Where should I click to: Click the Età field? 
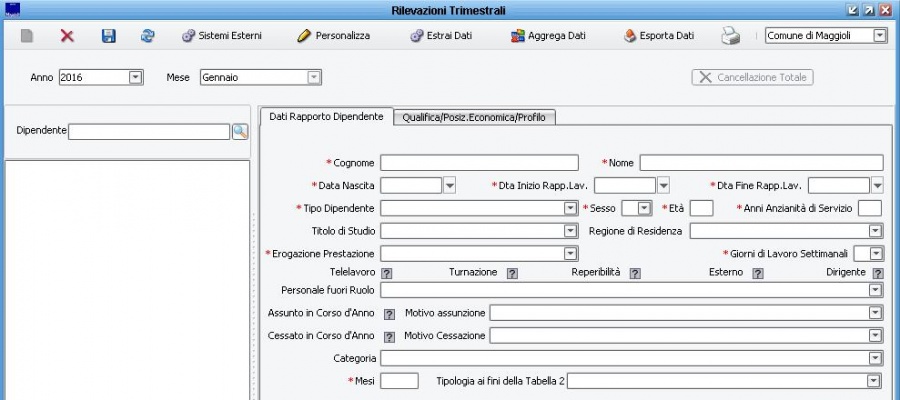[701, 208]
